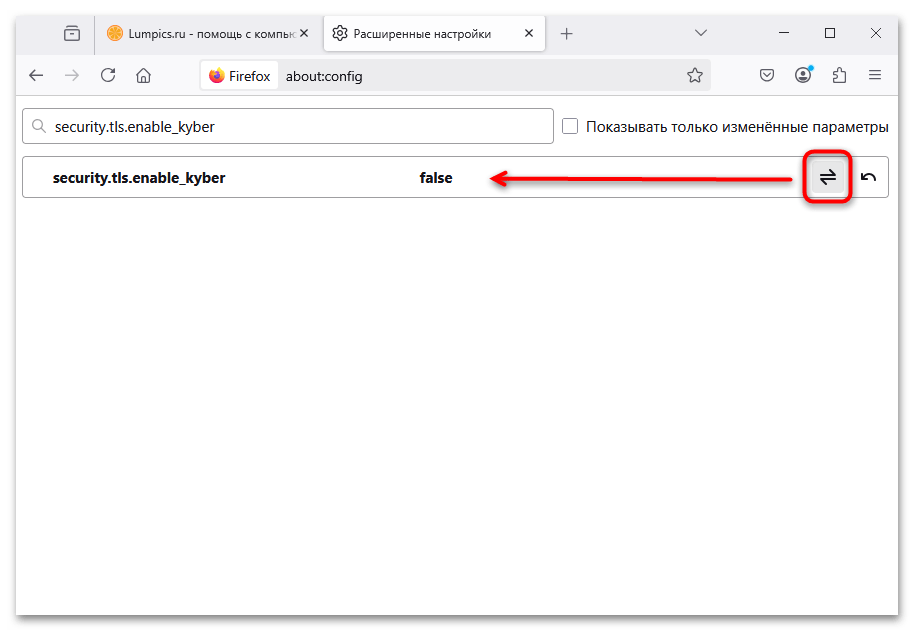Viewport: 914px width, 631px height.
Task: Bookmark this page with the star
Action: [694, 75]
